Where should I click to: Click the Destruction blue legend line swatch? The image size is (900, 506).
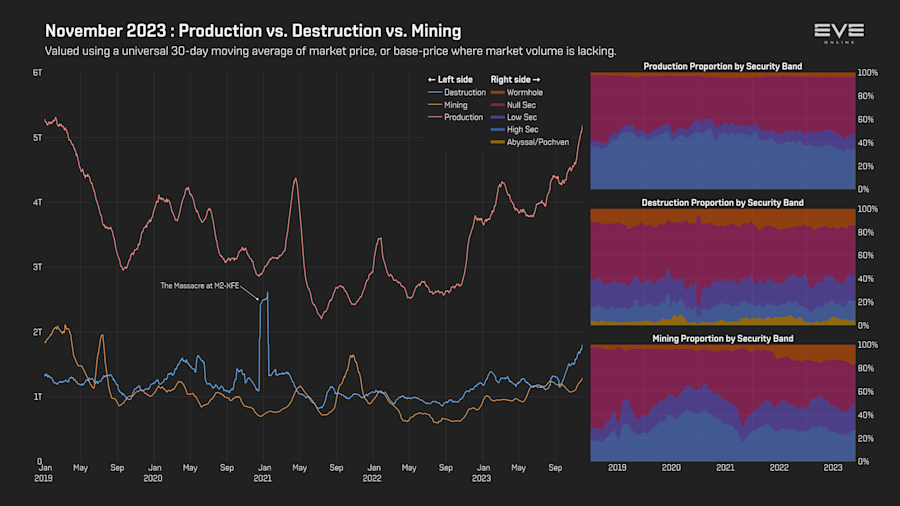tap(435, 92)
